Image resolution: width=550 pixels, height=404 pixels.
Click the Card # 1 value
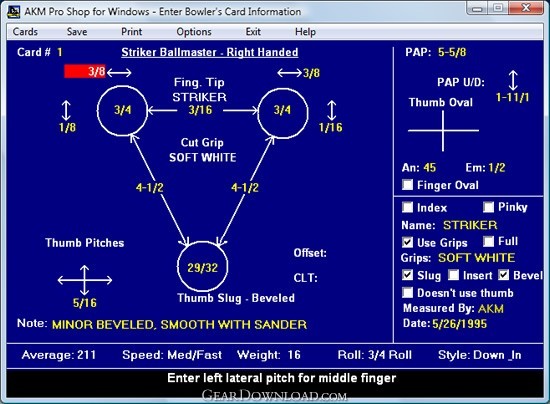(60, 52)
